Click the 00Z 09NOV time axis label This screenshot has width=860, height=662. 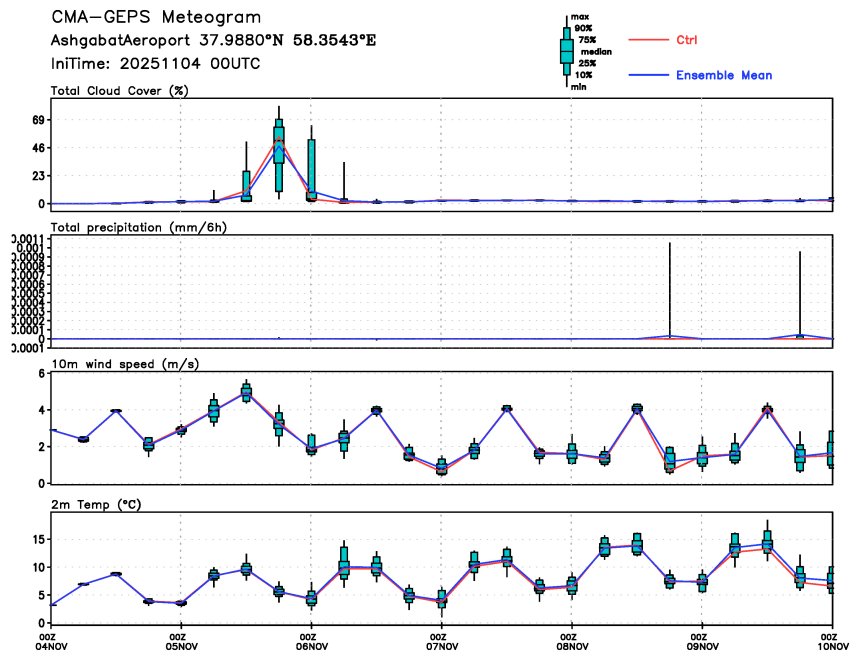click(703, 642)
